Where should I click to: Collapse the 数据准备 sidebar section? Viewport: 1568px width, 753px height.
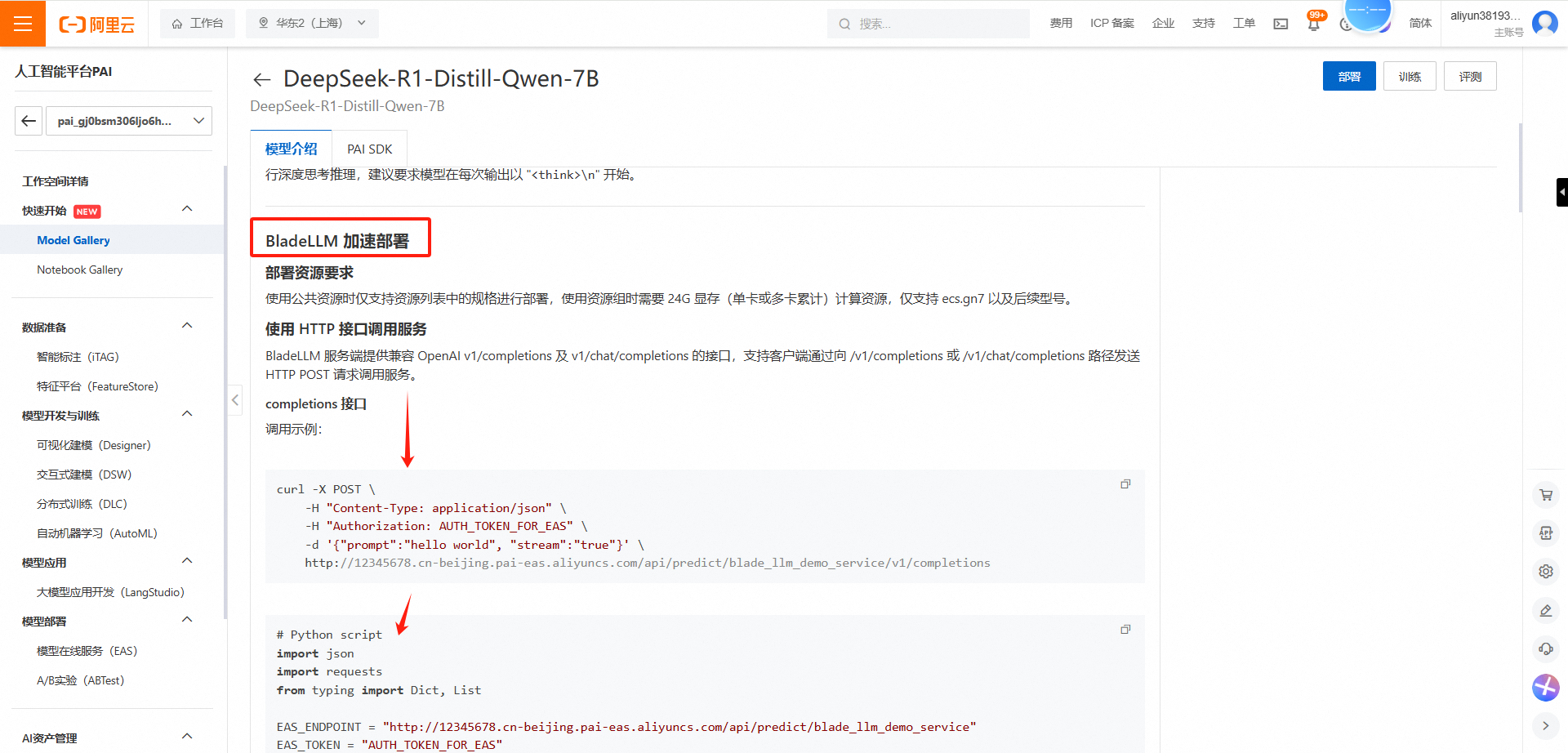(187, 327)
